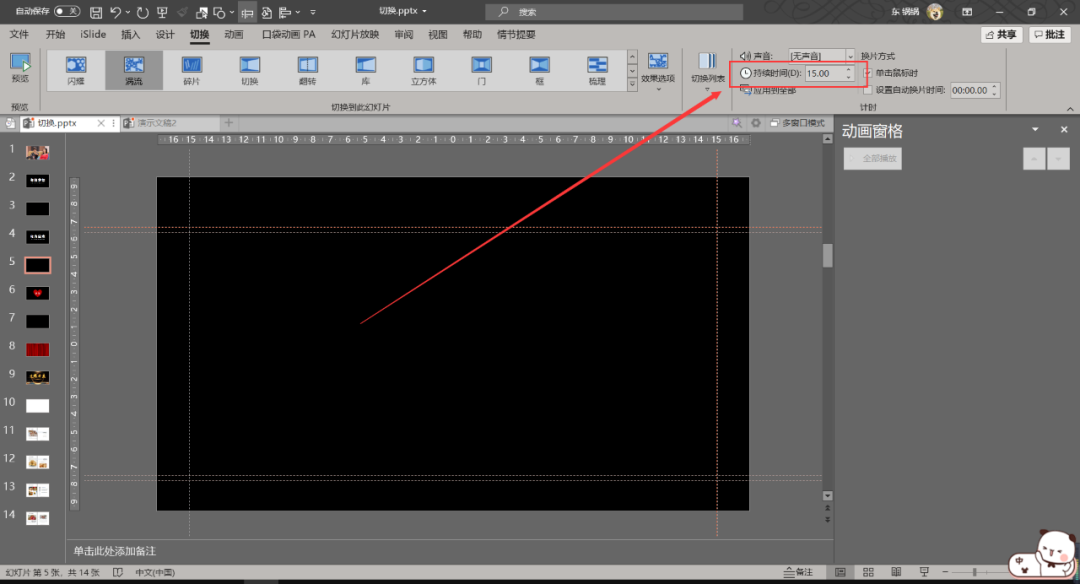Switch to the 幻灯片放映 tab
This screenshot has height=584, width=1080.
tap(355, 34)
